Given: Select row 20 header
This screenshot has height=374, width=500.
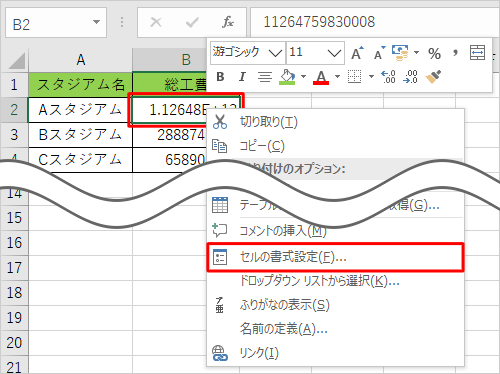Looking at the screenshot, I should click(14, 343).
